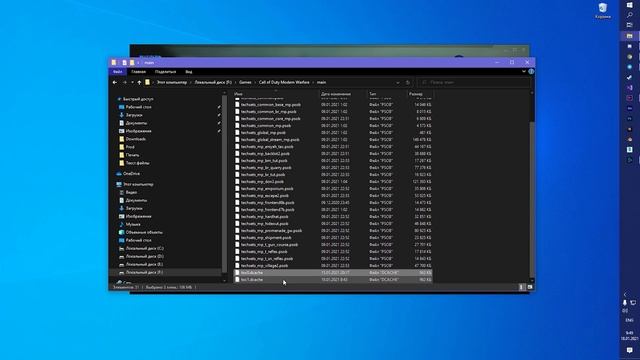Focus the search field in Explorer
The height and width of the screenshot is (360, 640).
[473, 82]
